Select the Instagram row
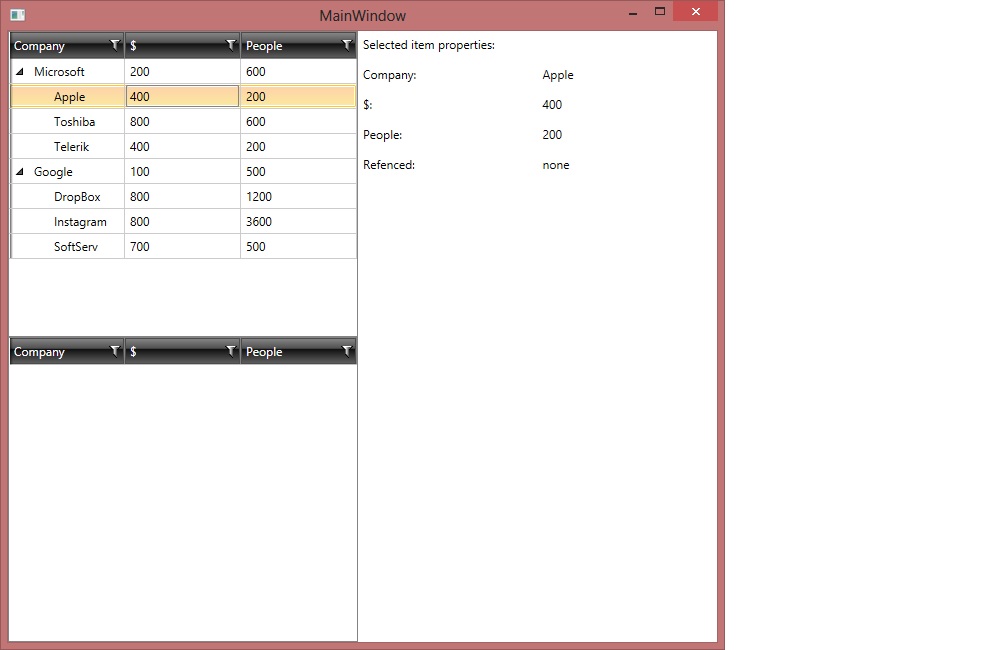1008x650 pixels. [183, 222]
